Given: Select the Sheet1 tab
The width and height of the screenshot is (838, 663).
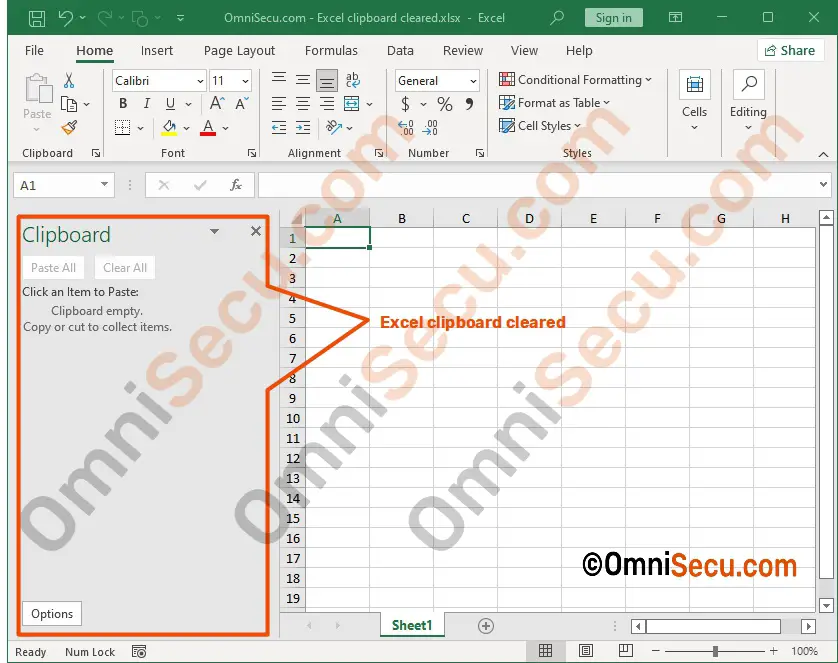Looking at the screenshot, I should coord(412,625).
